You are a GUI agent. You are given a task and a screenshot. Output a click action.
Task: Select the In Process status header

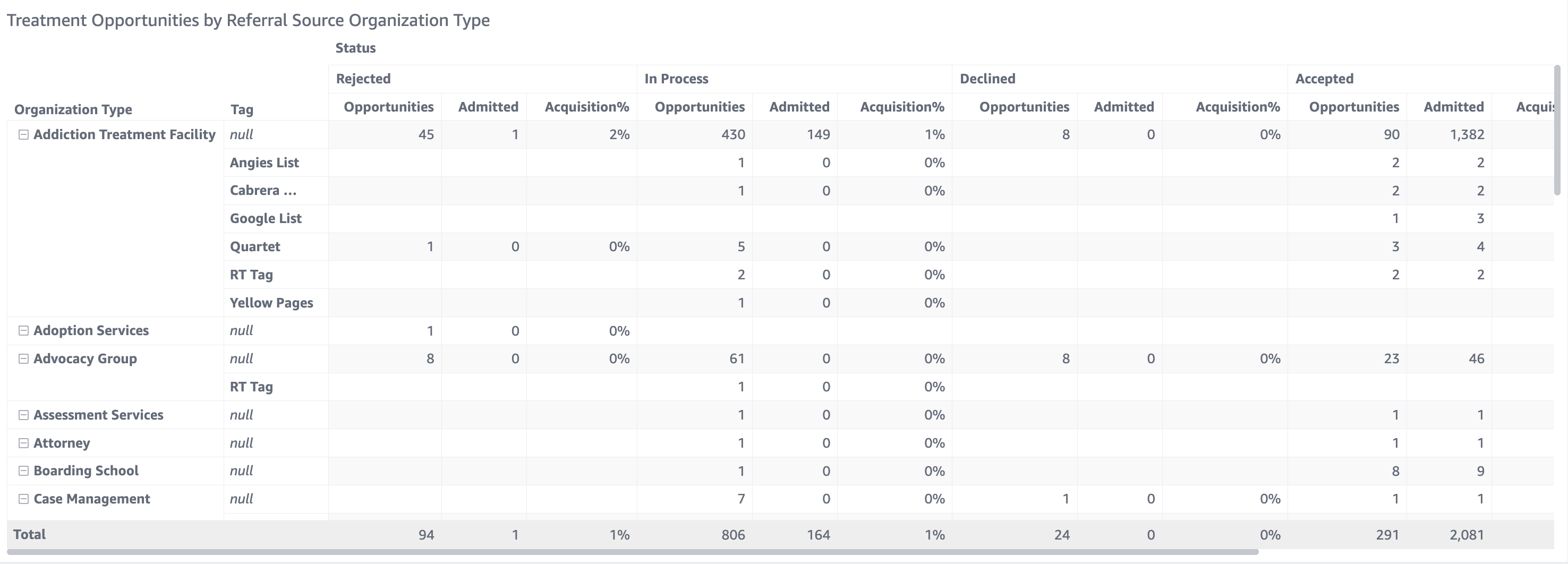[x=676, y=79]
